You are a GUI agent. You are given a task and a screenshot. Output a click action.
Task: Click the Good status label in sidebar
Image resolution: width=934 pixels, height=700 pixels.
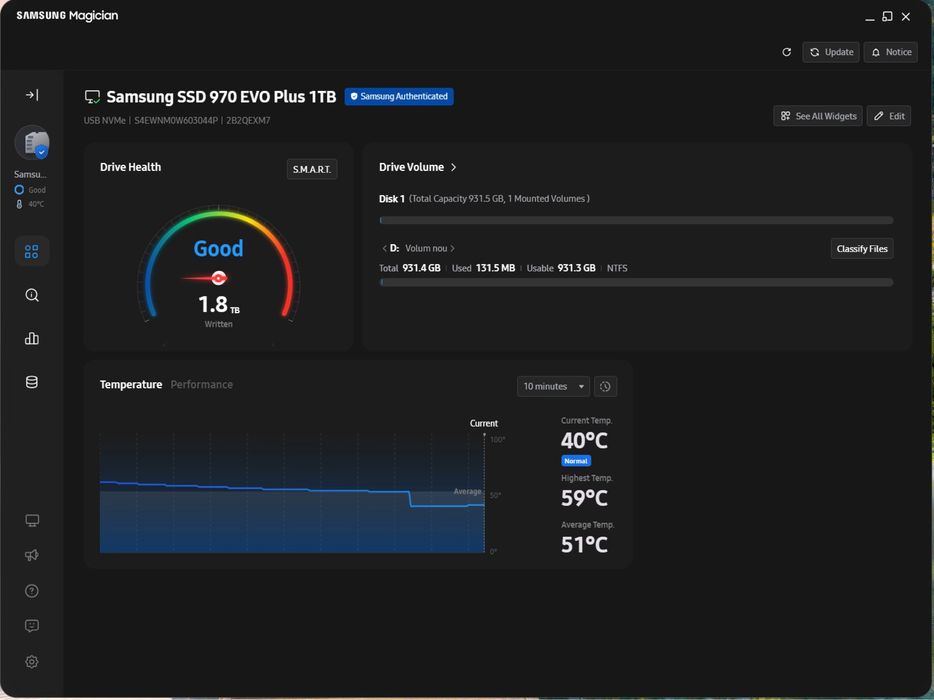pos(36,190)
